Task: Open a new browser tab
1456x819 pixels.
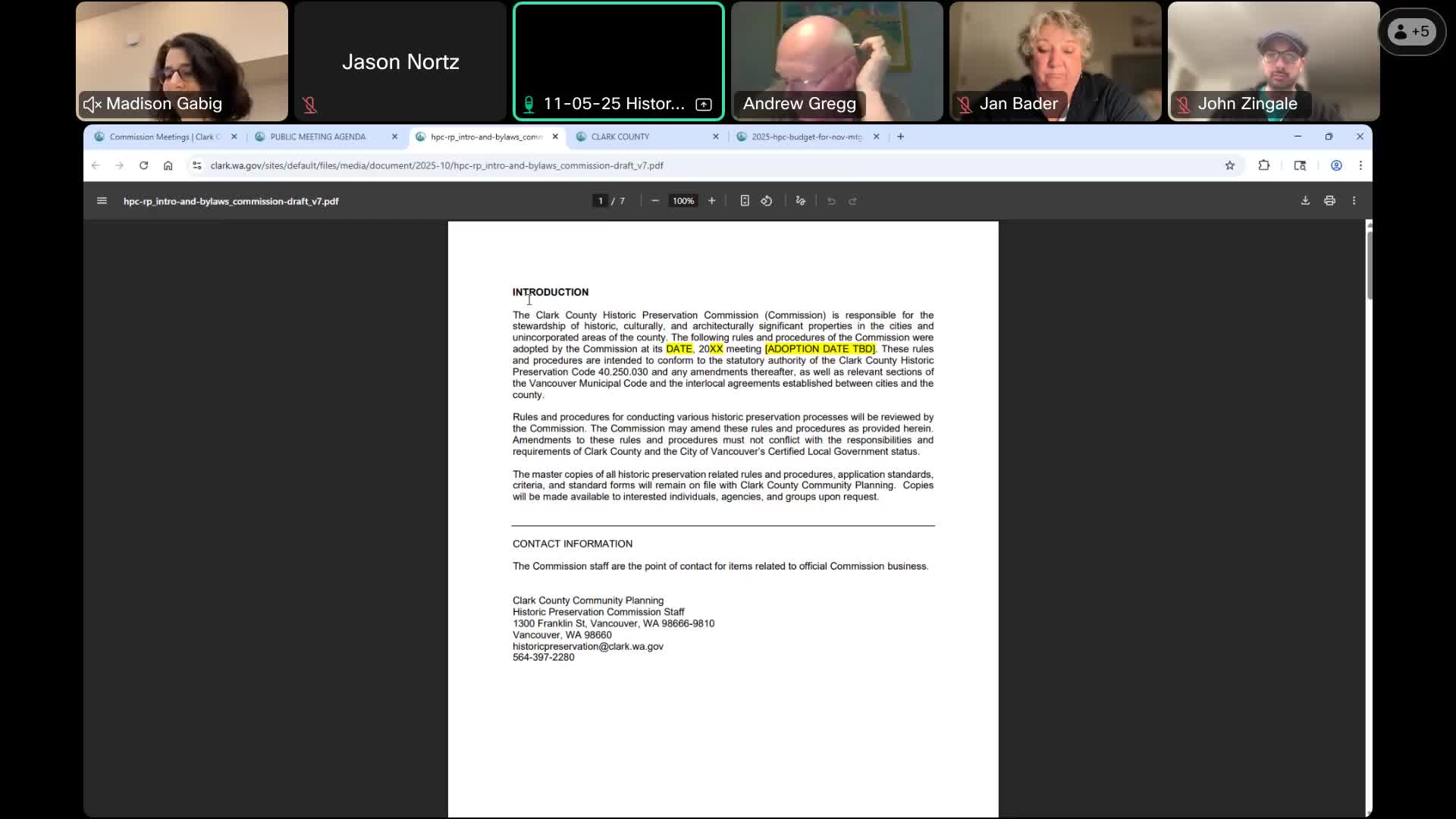Action: click(899, 136)
